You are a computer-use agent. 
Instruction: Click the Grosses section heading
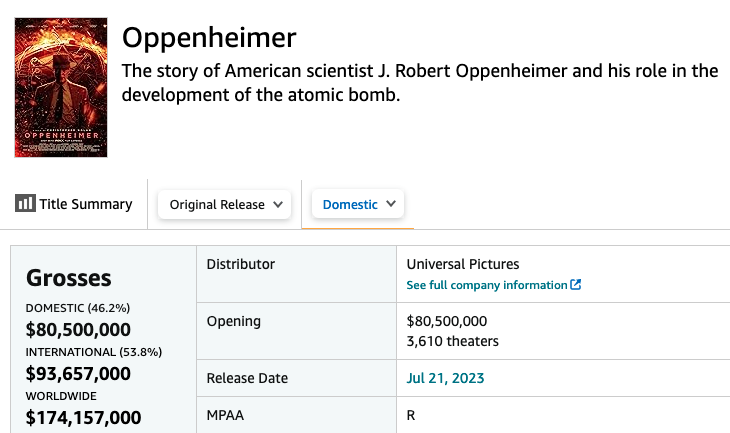[x=68, y=278]
